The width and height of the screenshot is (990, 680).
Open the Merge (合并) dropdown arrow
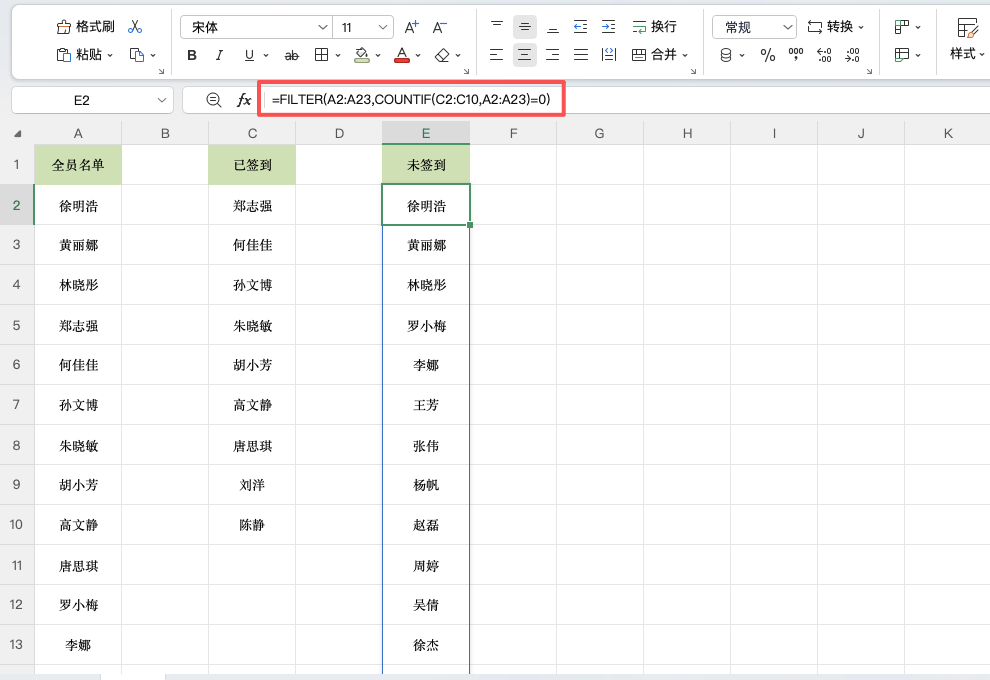pos(685,56)
